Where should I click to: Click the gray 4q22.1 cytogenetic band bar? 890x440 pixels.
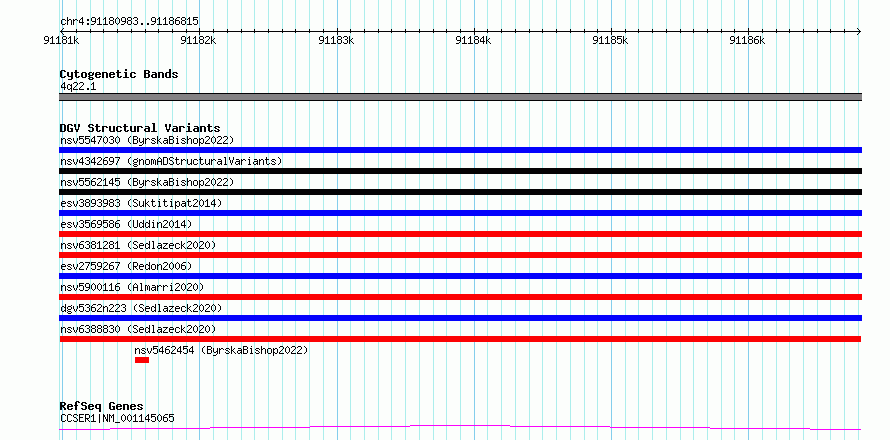(x=460, y=97)
